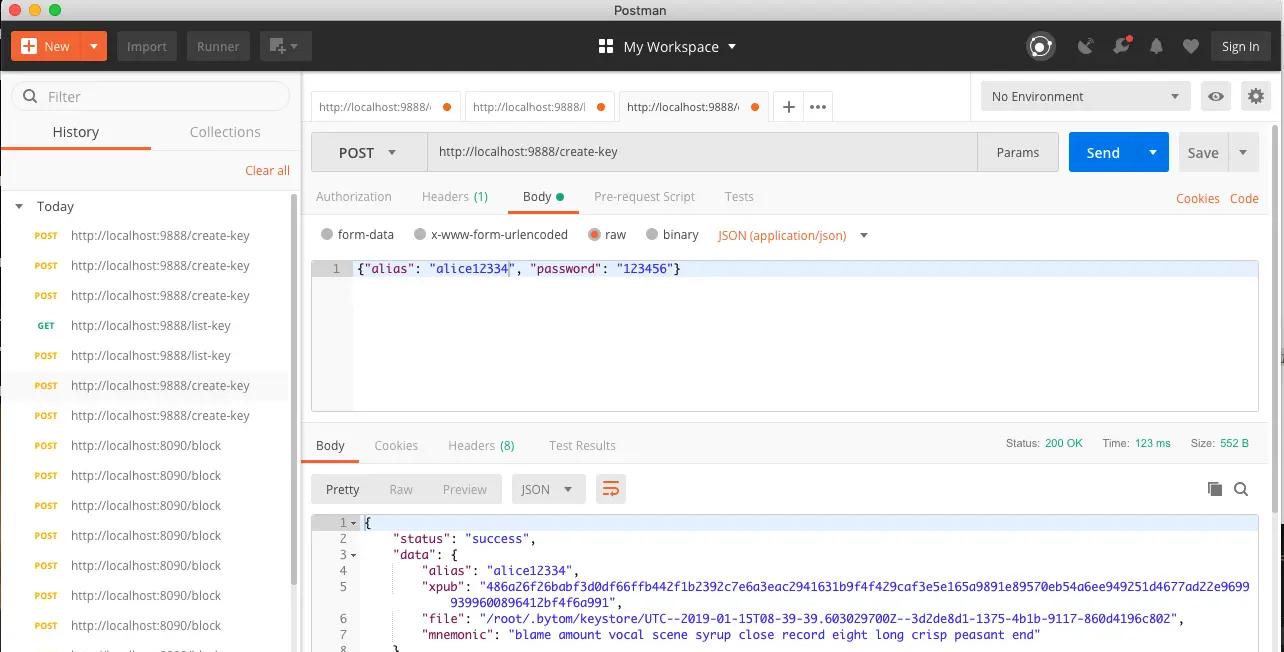Click the satellite capture requests icon
This screenshot has height=652, width=1284.
(1085, 46)
